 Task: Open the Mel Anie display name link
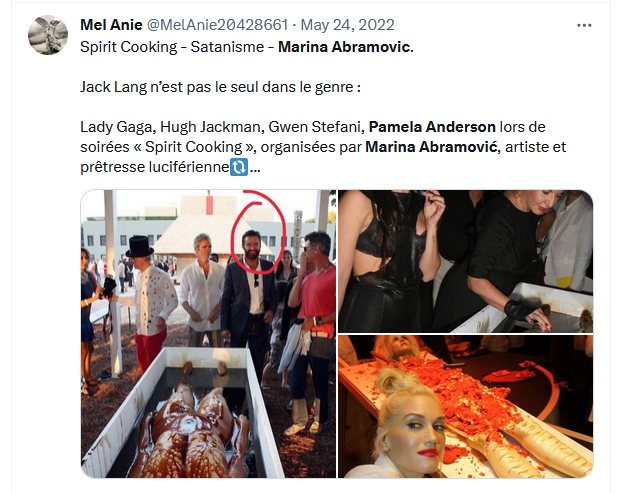111,25
